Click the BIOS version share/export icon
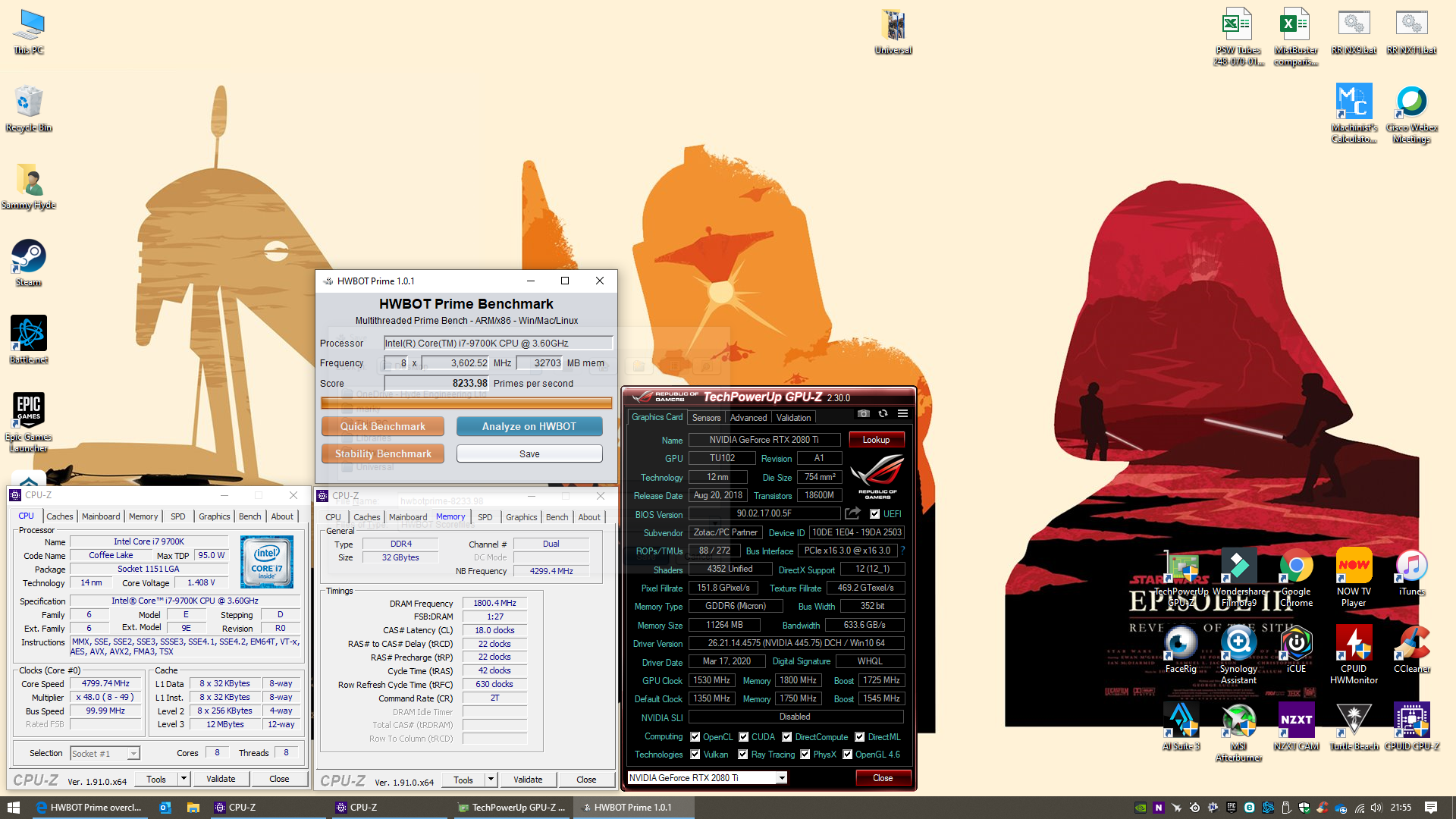The width and height of the screenshot is (1456, 819). pos(853,513)
